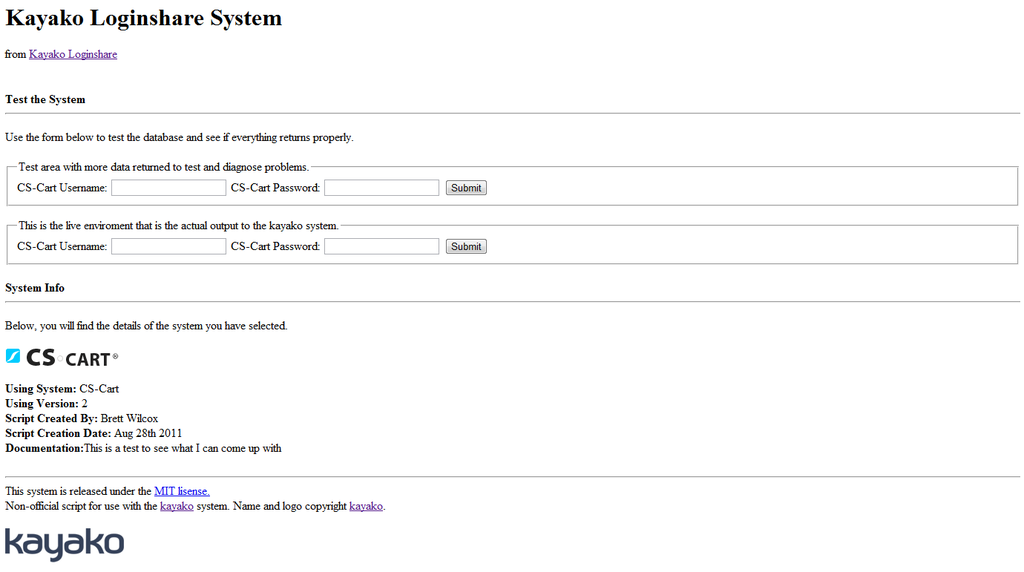
Task: Click 'This is the live enviroment' legend
Action: pos(178,226)
